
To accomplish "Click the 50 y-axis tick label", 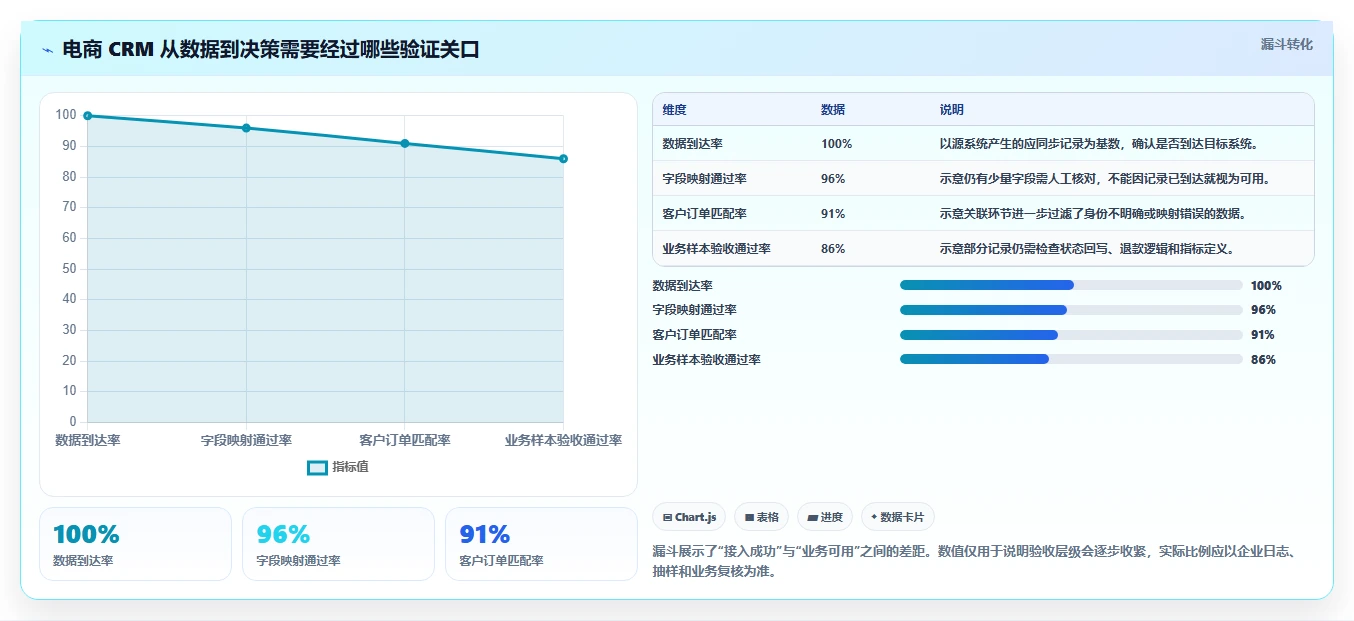I will pyautogui.click(x=69, y=269).
